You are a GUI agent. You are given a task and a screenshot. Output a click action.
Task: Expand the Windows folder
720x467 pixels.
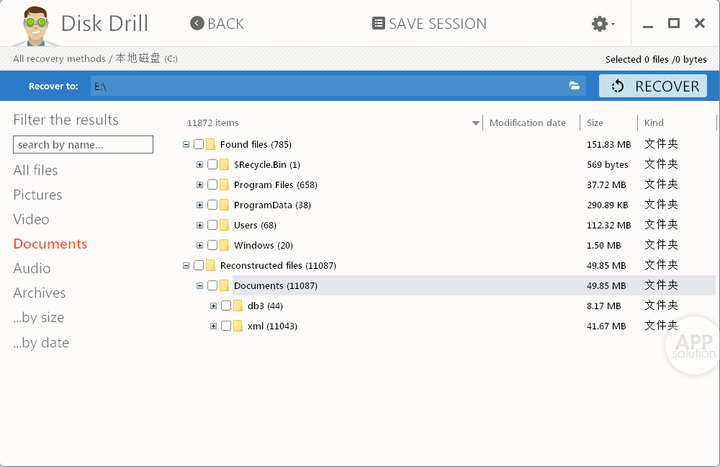point(200,246)
